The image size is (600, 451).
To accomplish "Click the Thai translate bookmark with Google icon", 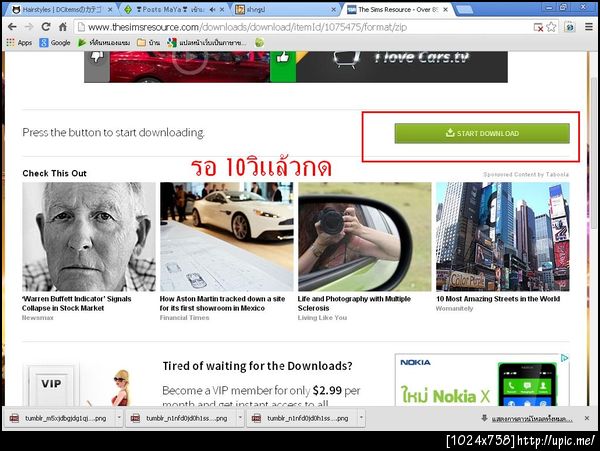I will coord(207,42).
